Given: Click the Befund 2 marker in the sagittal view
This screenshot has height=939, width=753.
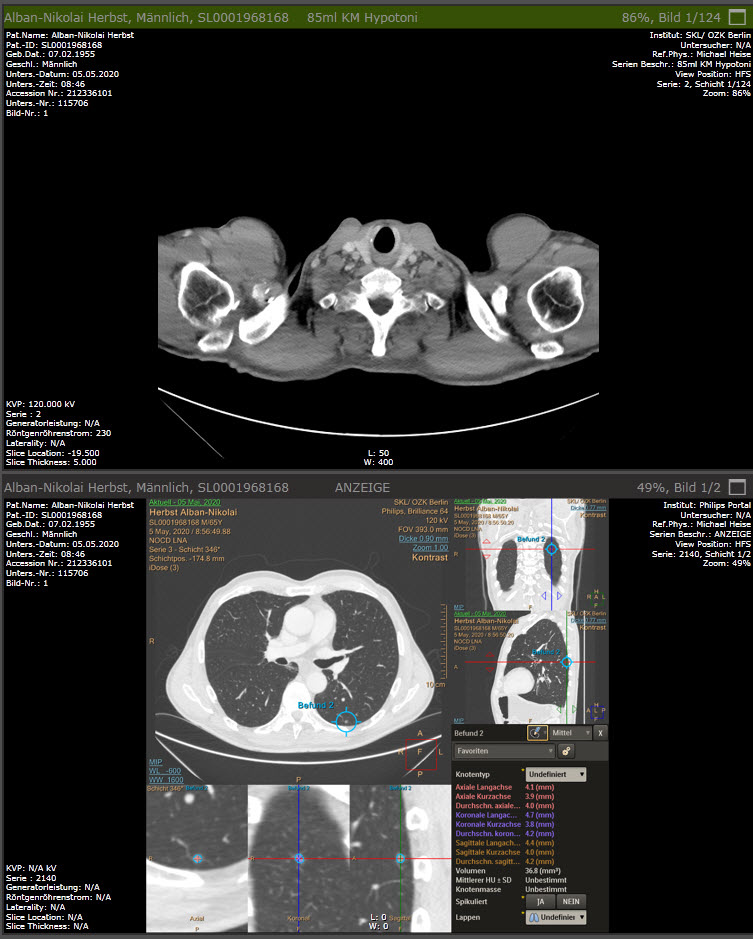Looking at the screenshot, I should tap(566, 662).
